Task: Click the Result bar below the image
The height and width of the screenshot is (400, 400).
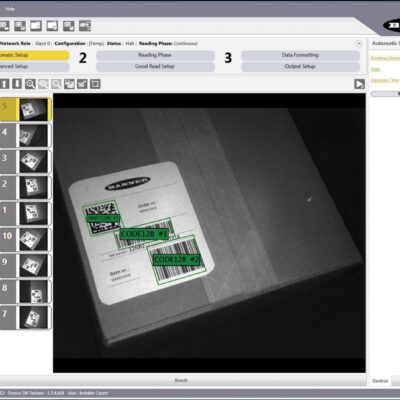Action: coord(183,380)
